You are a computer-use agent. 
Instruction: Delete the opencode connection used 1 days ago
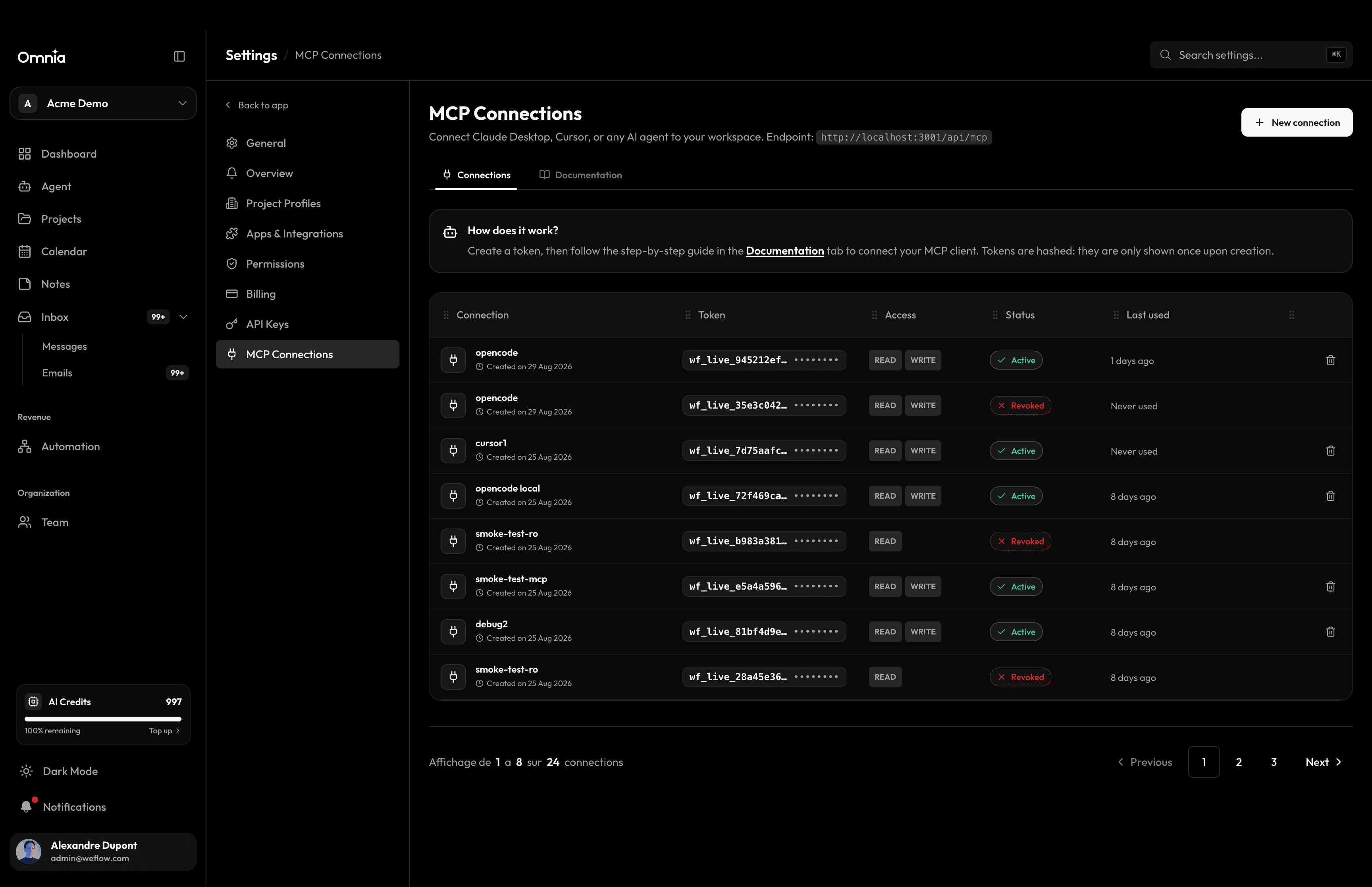point(1330,360)
